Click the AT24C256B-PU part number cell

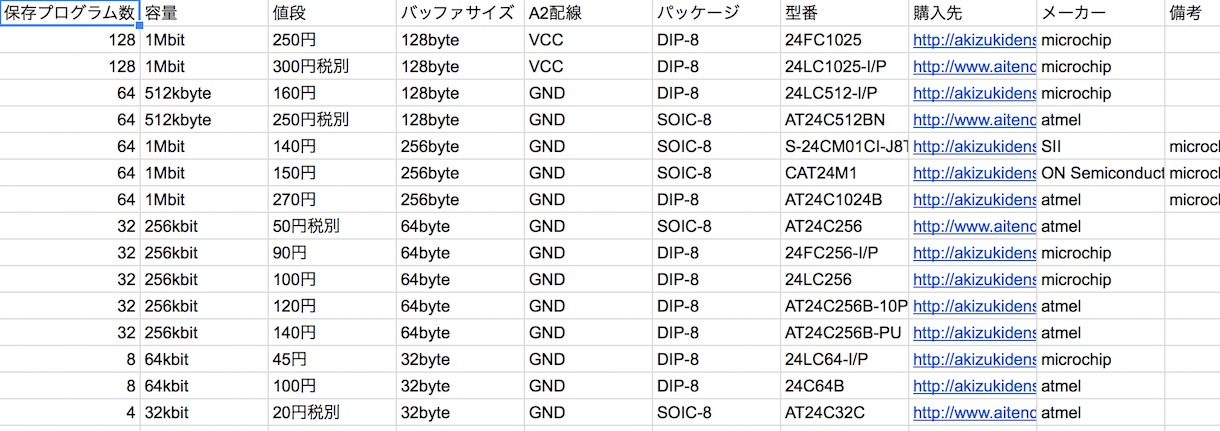click(845, 332)
